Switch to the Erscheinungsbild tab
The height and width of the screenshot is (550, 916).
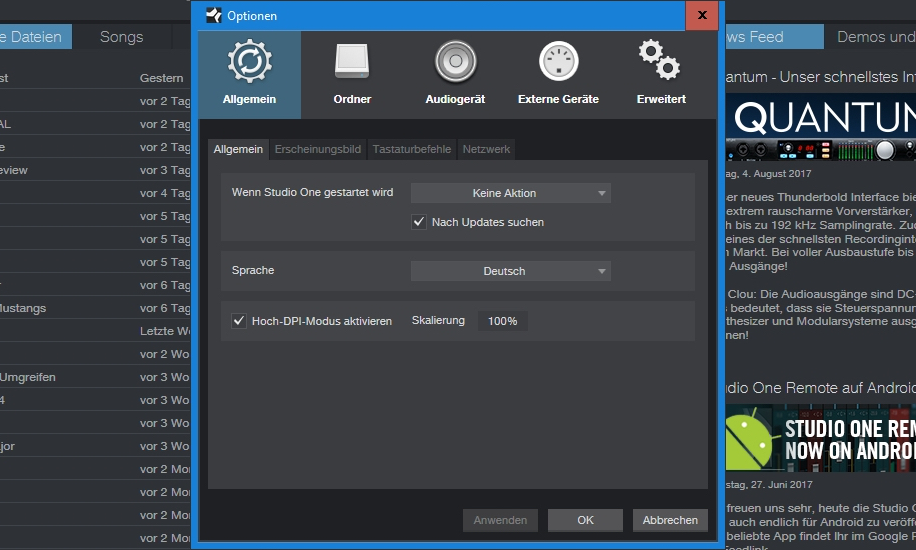click(x=318, y=150)
